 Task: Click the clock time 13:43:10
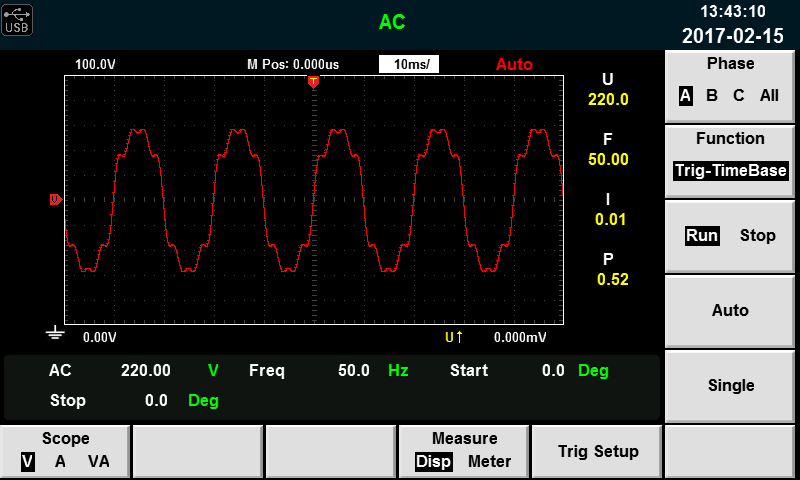coord(733,11)
